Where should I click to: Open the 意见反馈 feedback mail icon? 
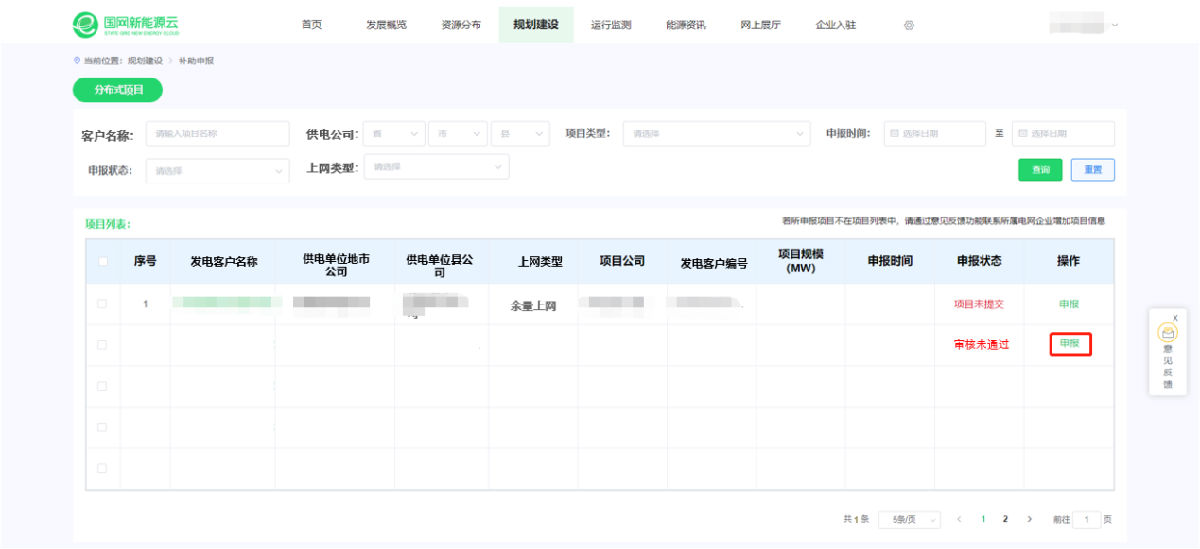1167,333
